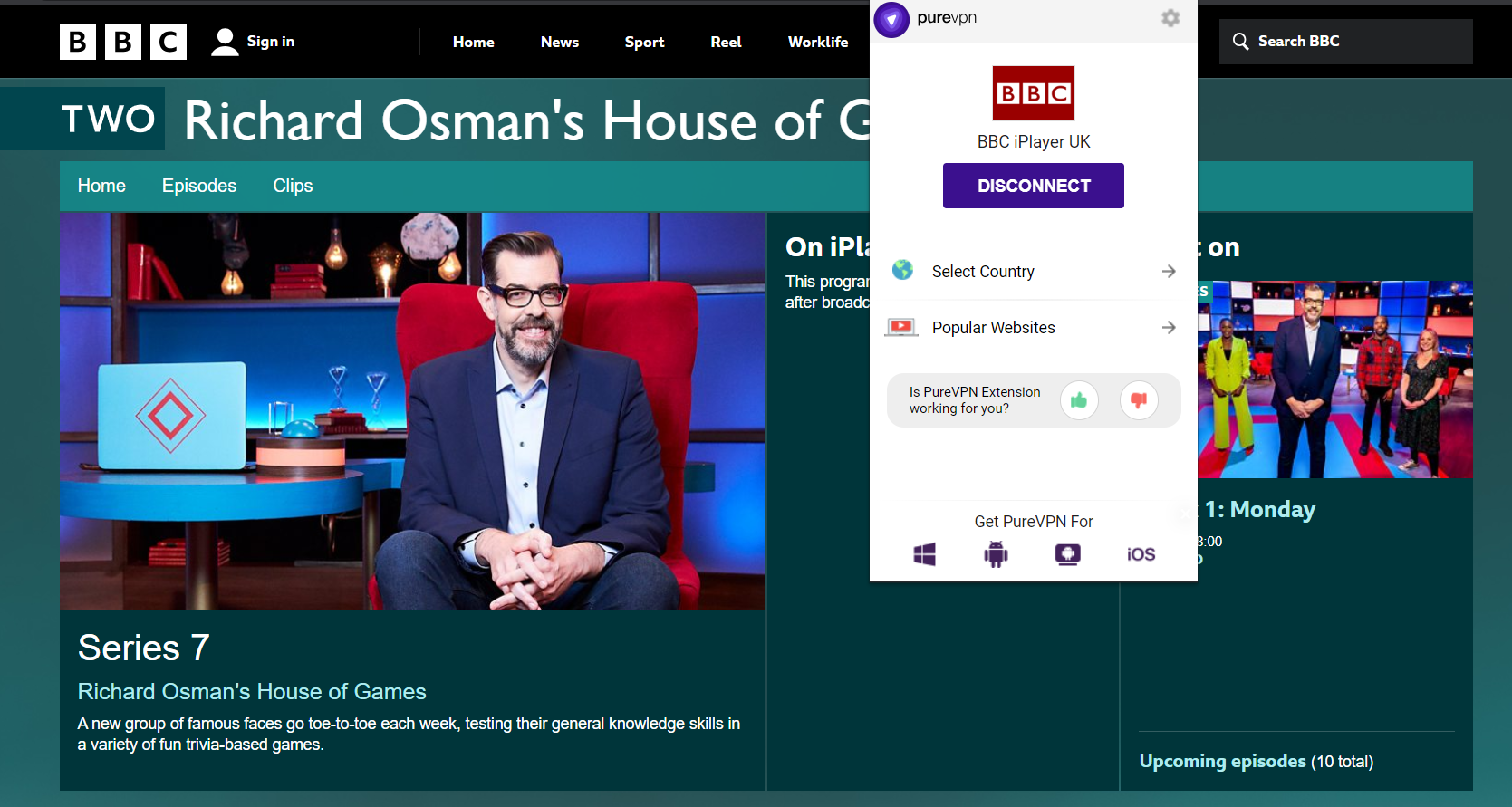Click the Richard Osman's House of Games page title

click(x=526, y=120)
